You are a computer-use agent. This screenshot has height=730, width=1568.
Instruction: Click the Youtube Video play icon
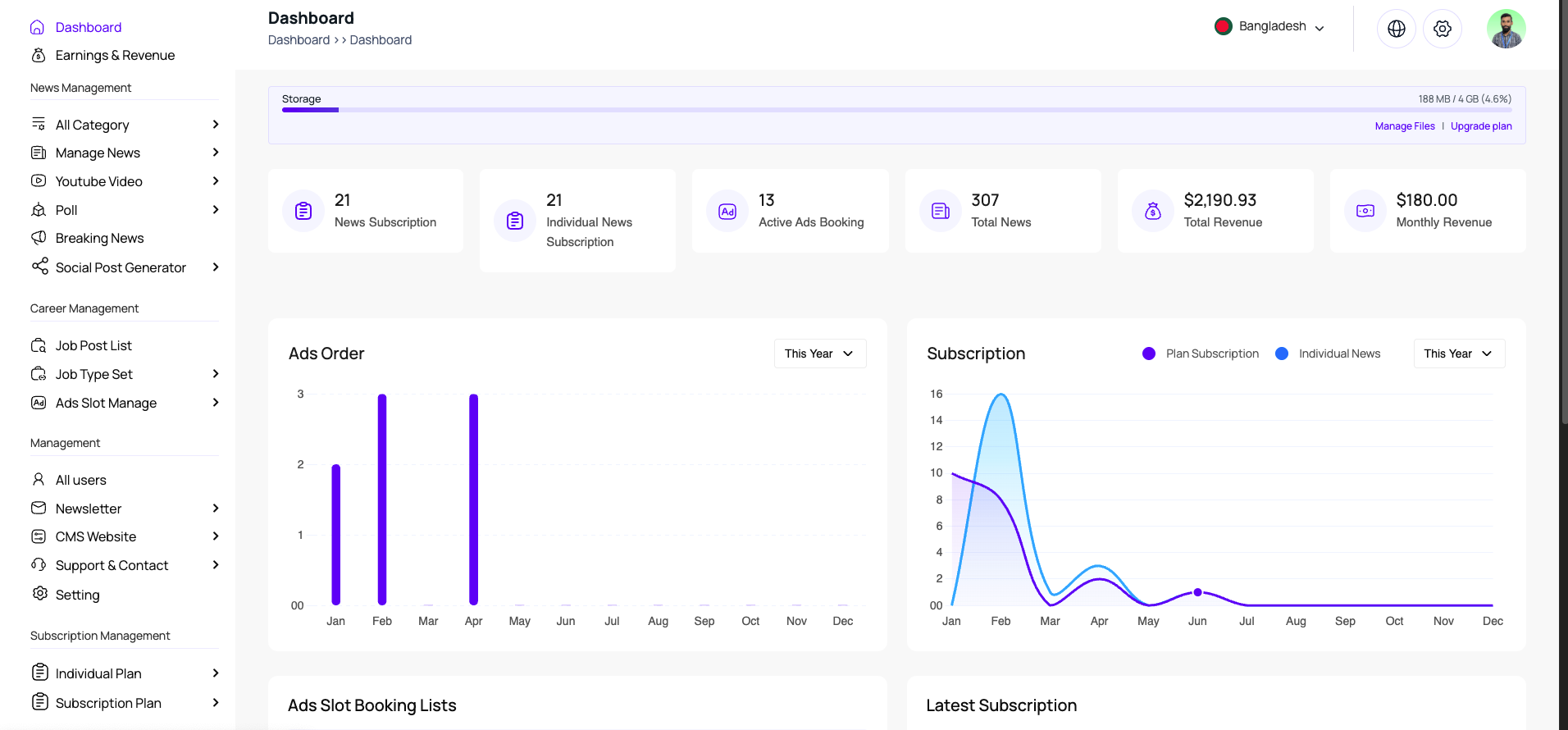tap(38, 180)
